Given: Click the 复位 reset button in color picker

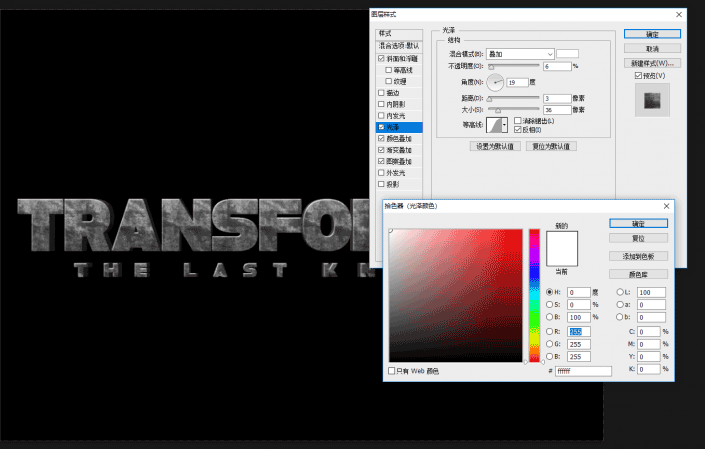Looking at the screenshot, I should [638, 238].
